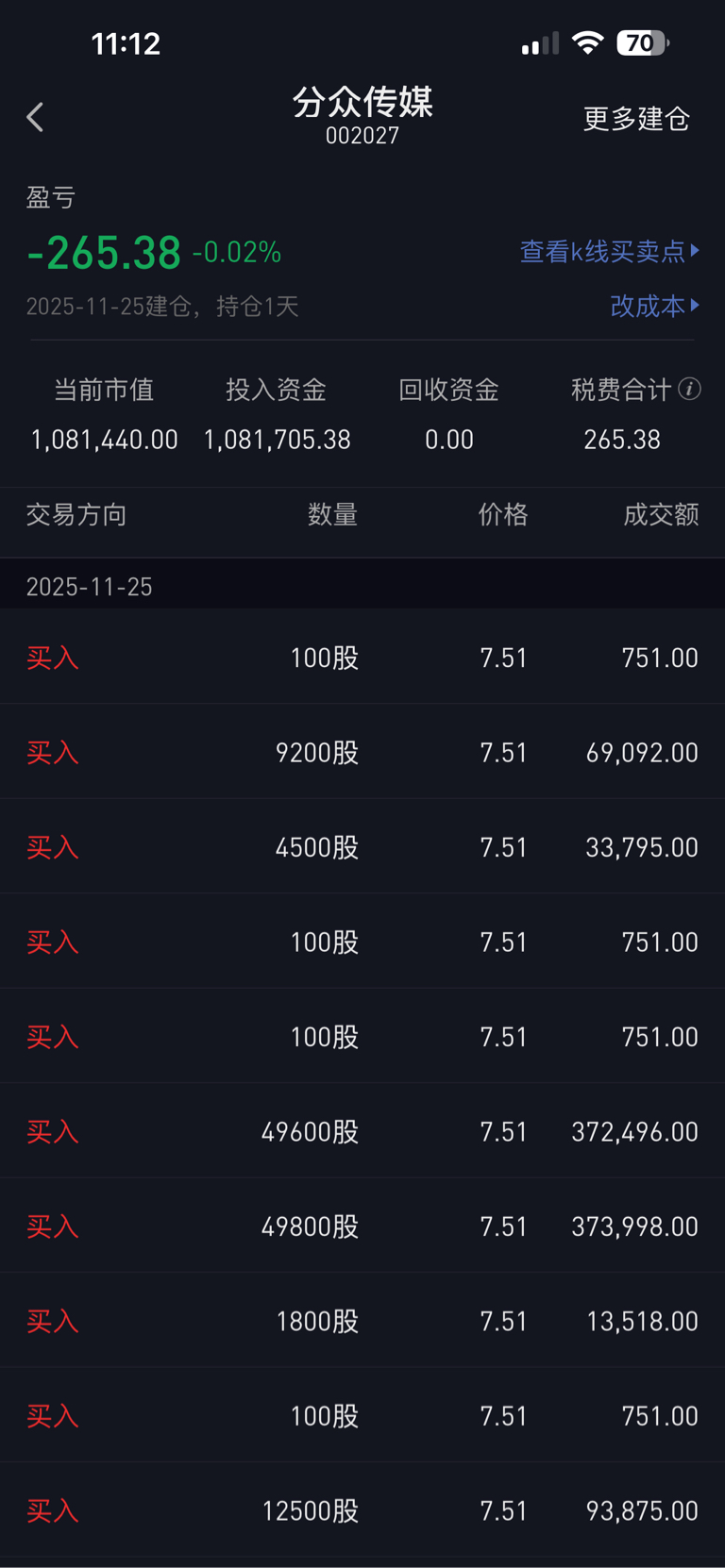Tap 改成本 to modify cost
725x1568 pixels.
(x=648, y=306)
